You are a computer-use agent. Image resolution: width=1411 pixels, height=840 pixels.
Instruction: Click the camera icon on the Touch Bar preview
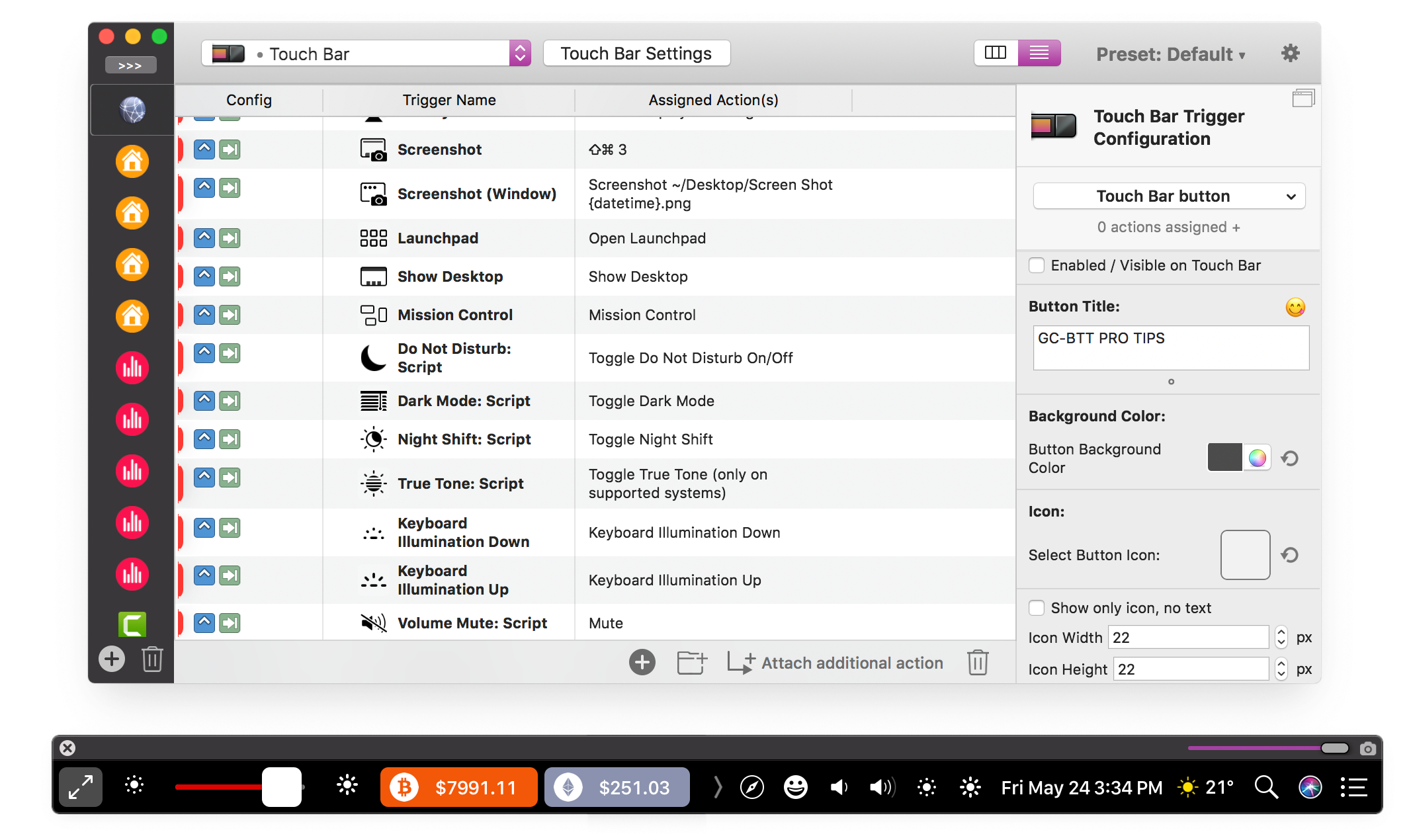tap(1367, 749)
